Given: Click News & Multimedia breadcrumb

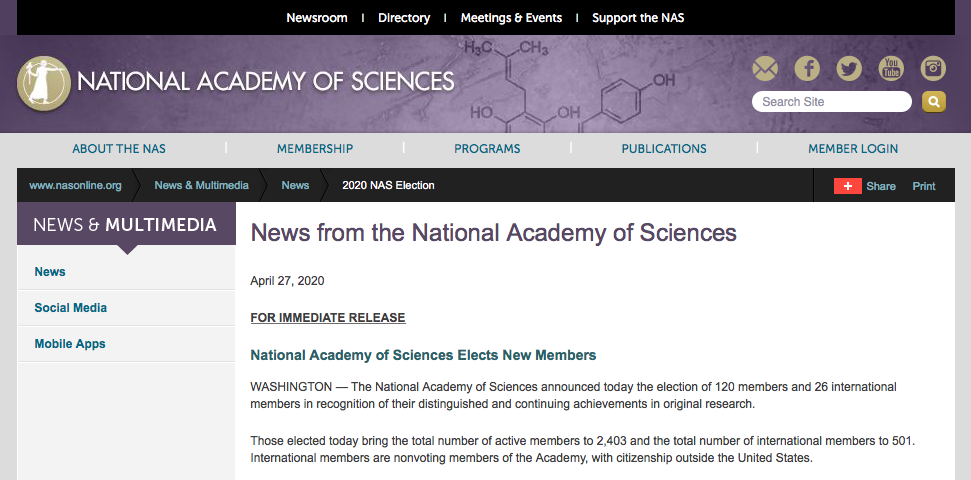Looking at the screenshot, I should (x=201, y=185).
